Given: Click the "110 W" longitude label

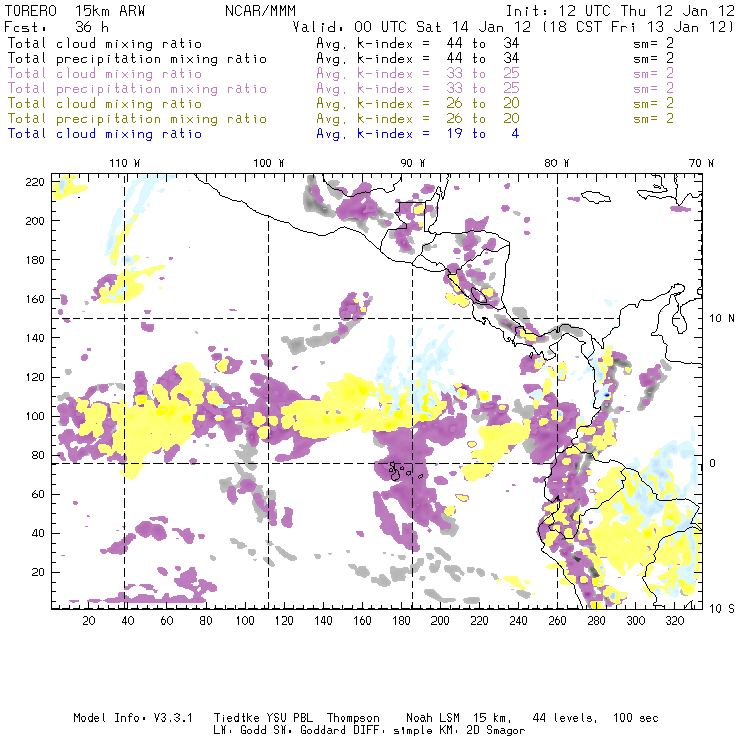Looking at the screenshot, I should pyautogui.click(x=125, y=163).
